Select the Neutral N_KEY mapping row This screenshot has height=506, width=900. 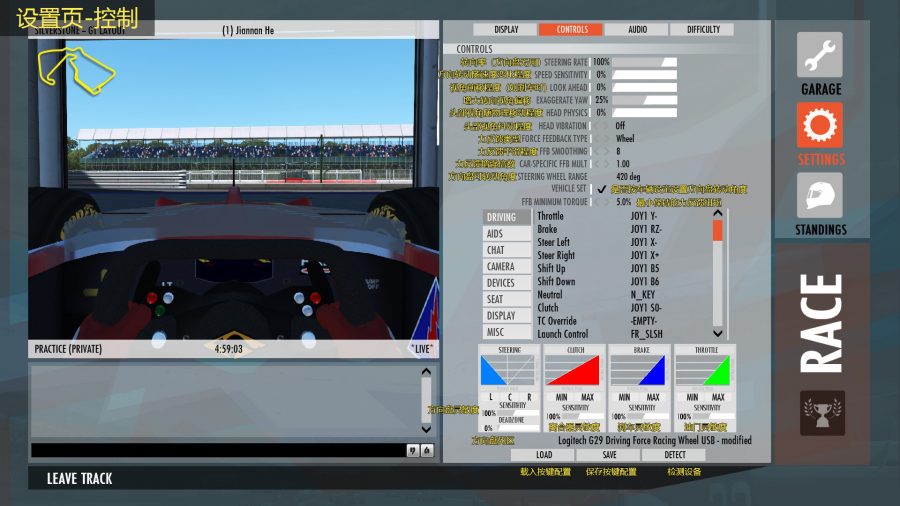622,295
